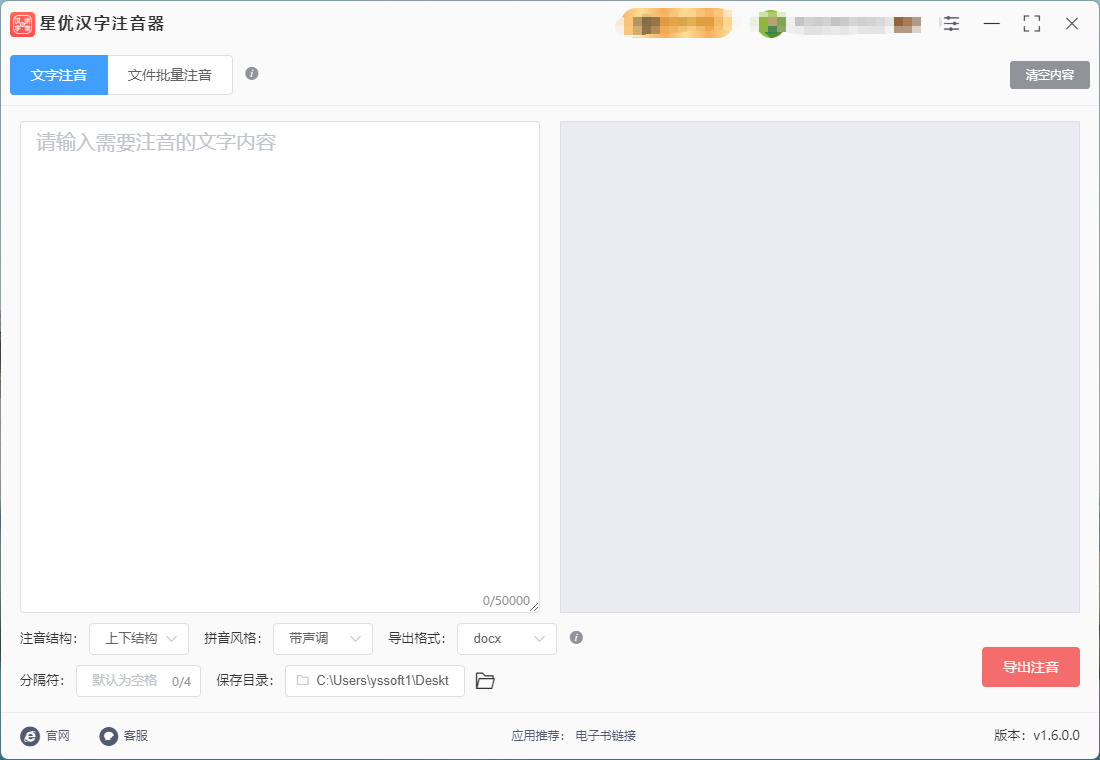This screenshot has width=1100, height=760.
Task: Click the red 导出注音 button
Action: [x=1031, y=667]
